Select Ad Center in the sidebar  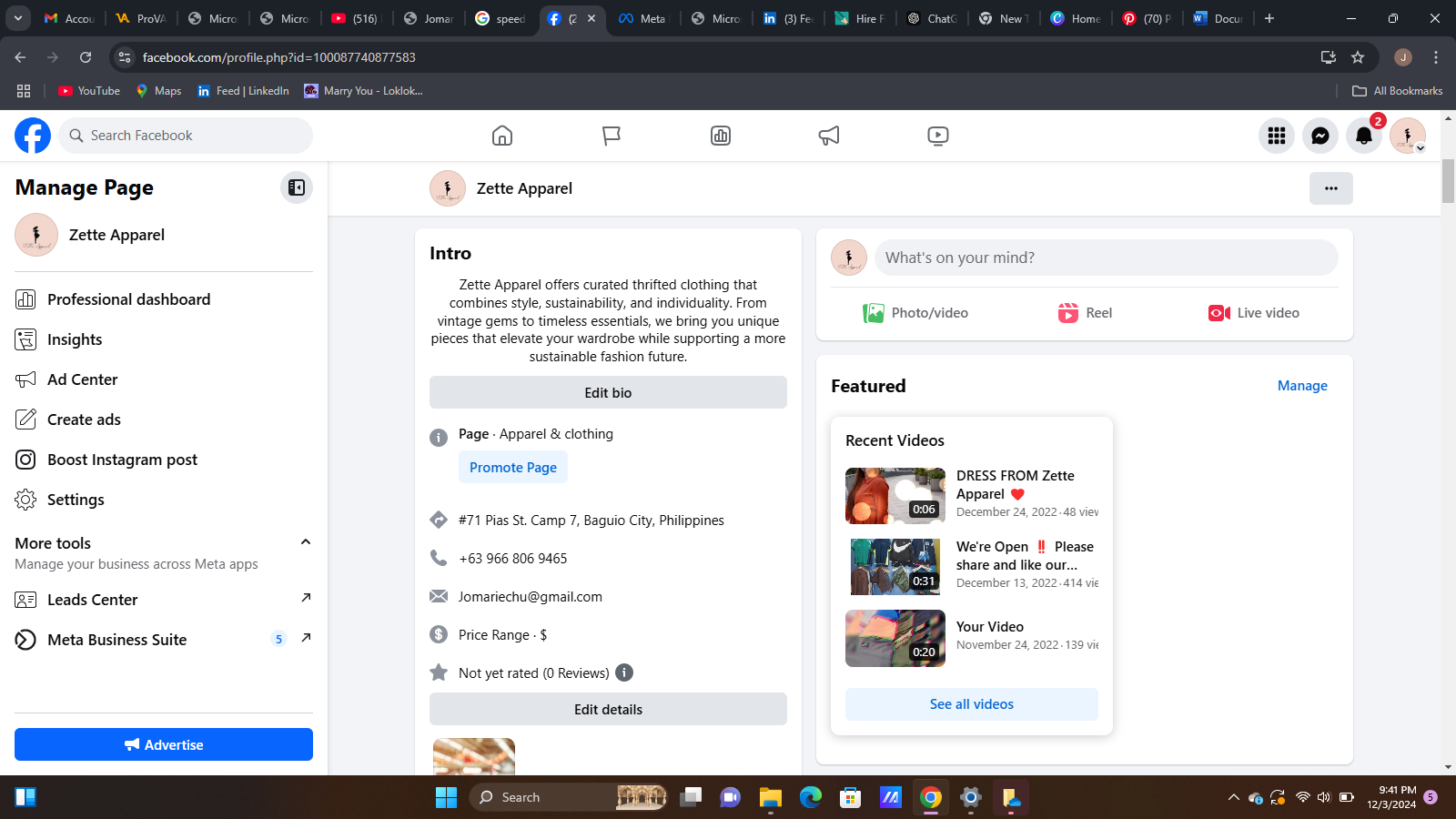pos(164,379)
